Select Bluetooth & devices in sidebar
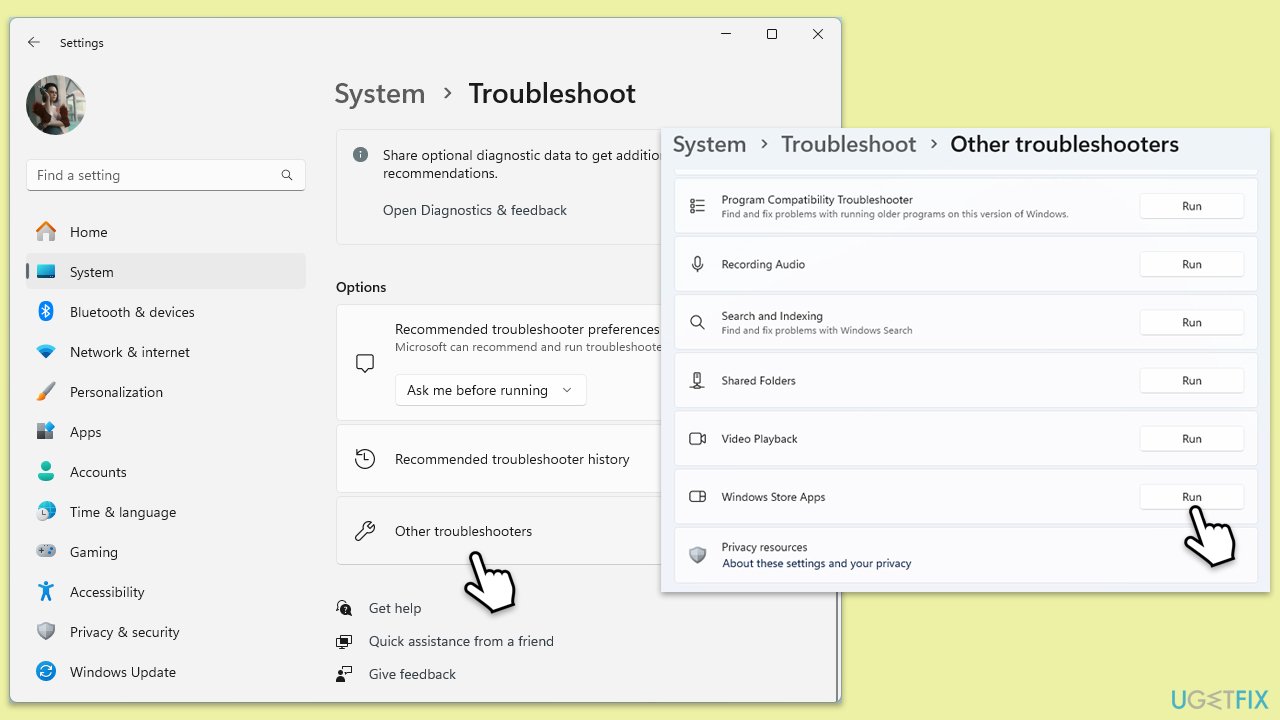 131,312
